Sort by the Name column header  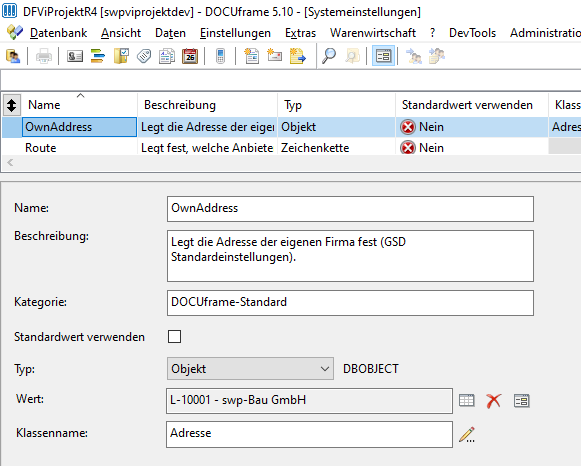click(44, 105)
